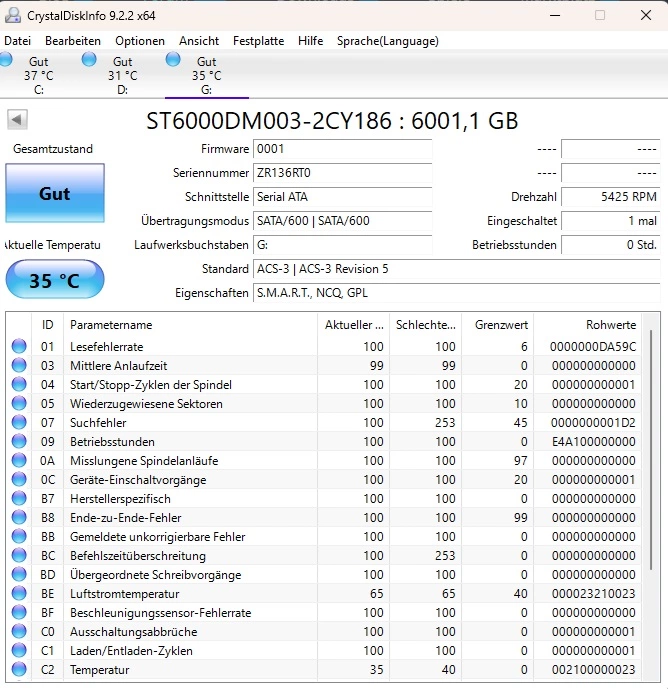Open the Hilfe menu
The width and height of the screenshot is (668, 689).
pyautogui.click(x=310, y=41)
